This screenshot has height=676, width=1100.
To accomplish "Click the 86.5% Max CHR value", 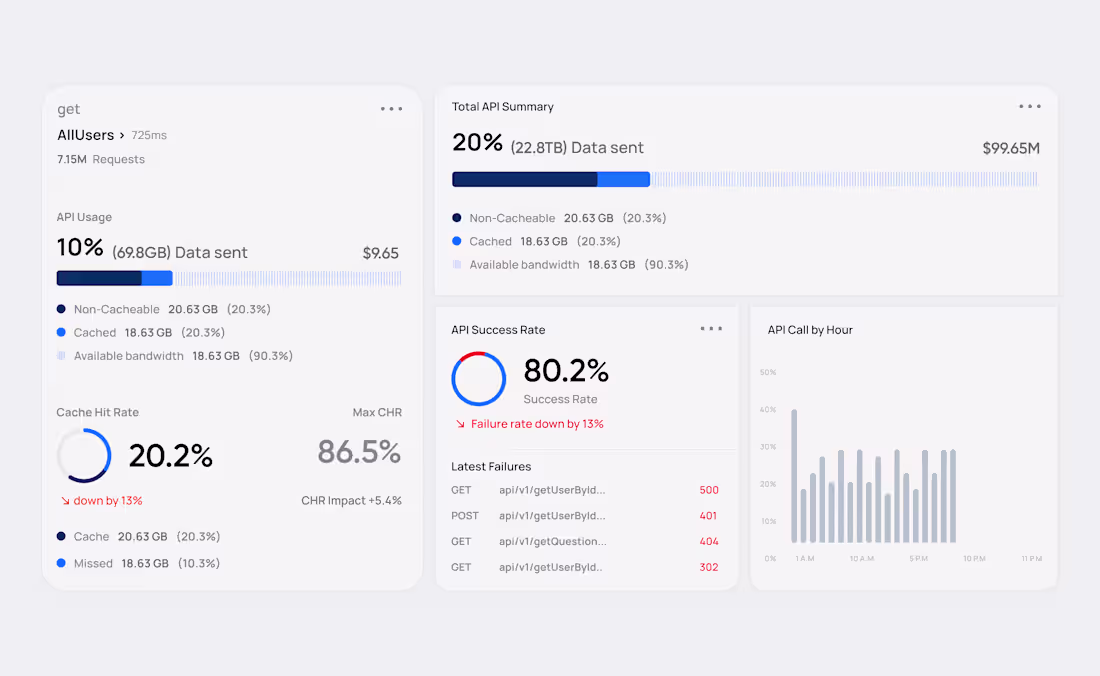I will tap(359, 452).
